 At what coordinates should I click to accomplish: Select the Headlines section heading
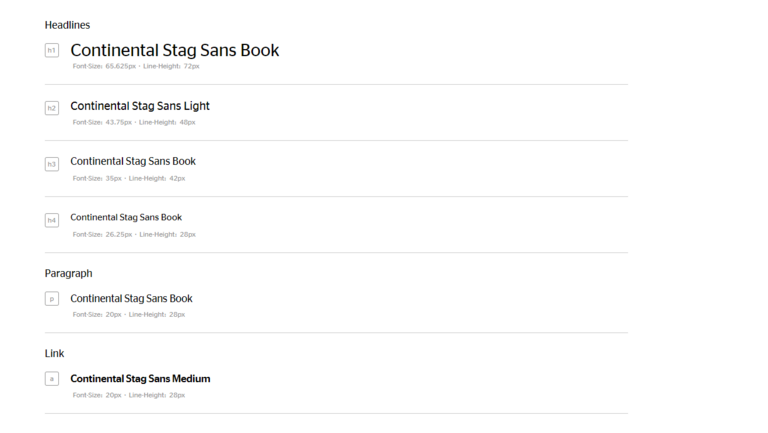(67, 24)
